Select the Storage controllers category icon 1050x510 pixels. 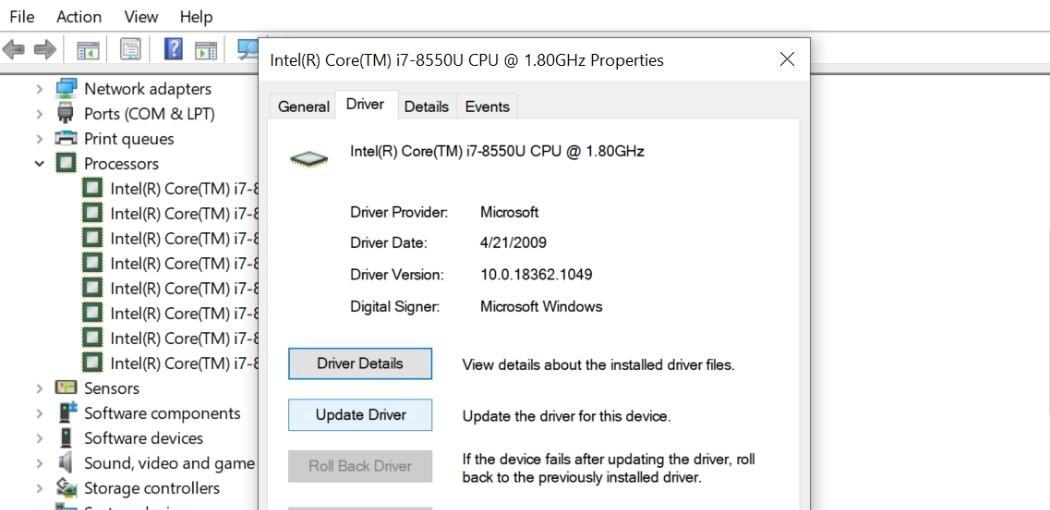(x=66, y=488)
